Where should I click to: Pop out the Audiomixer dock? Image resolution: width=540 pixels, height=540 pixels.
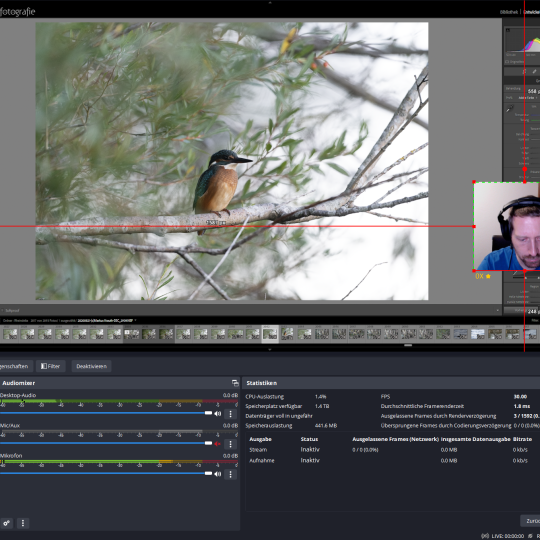235,383
